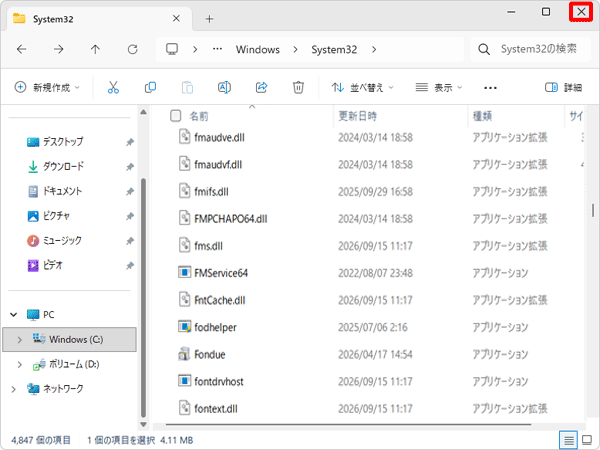Click the fontdrvhost application icon
The image size is (600, 450).
click(x=184, y=381)
